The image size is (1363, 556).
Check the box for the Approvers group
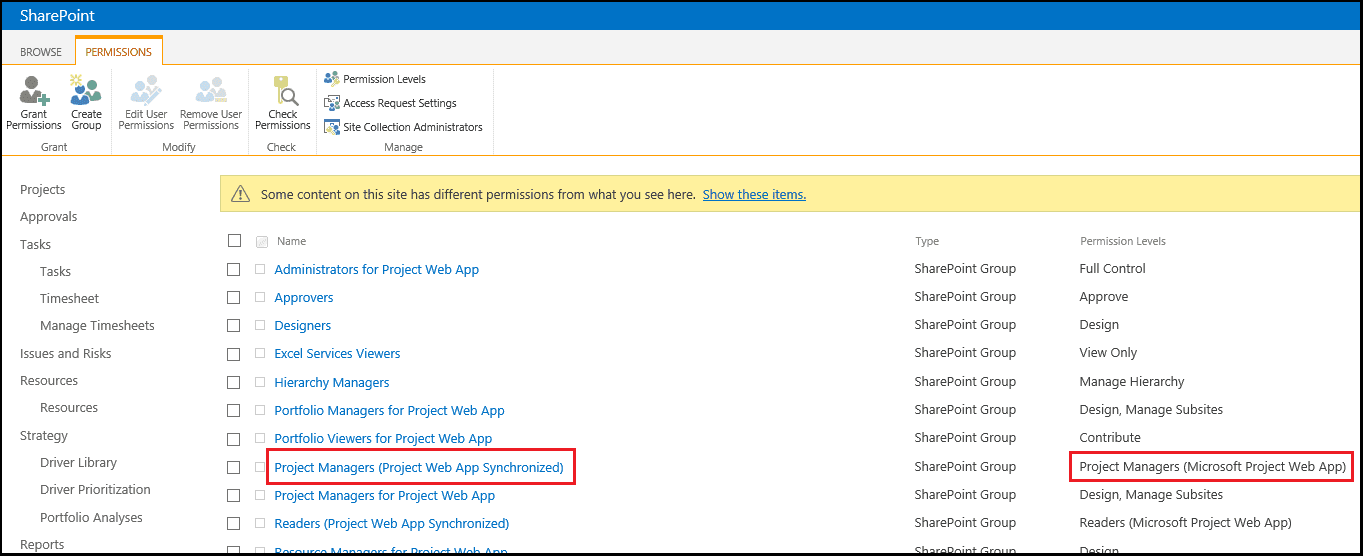(x=234, y=297)
